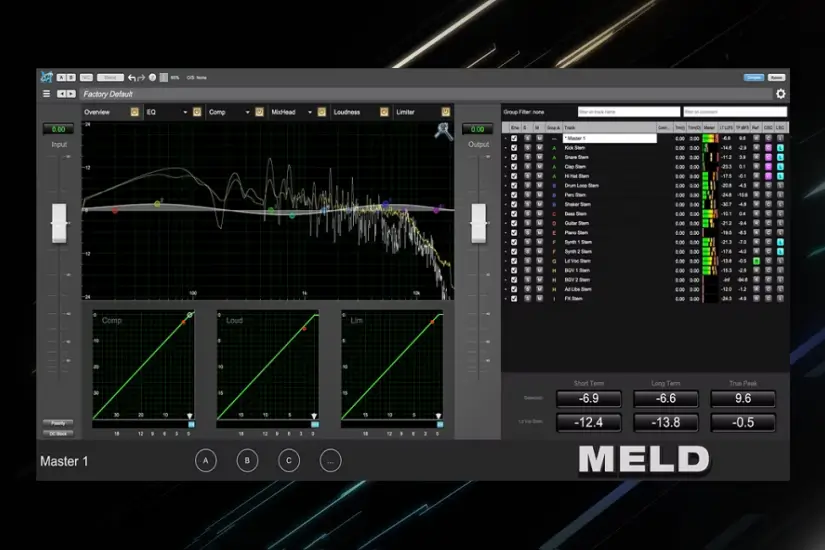Toggle Limiter section power button
Screen dimensions: 825x550
[x=446, y=112]
